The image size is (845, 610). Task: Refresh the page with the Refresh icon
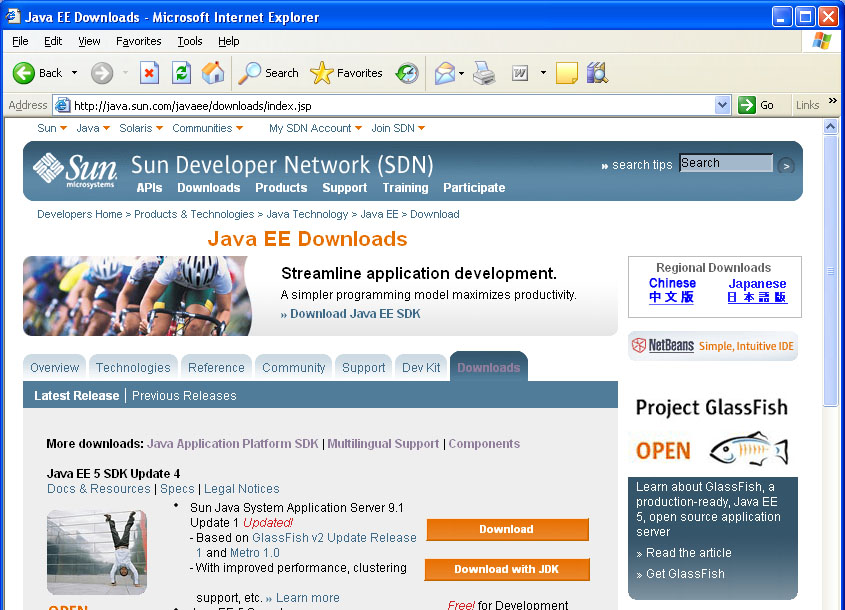pyautogui.click(x=181, y=73)
